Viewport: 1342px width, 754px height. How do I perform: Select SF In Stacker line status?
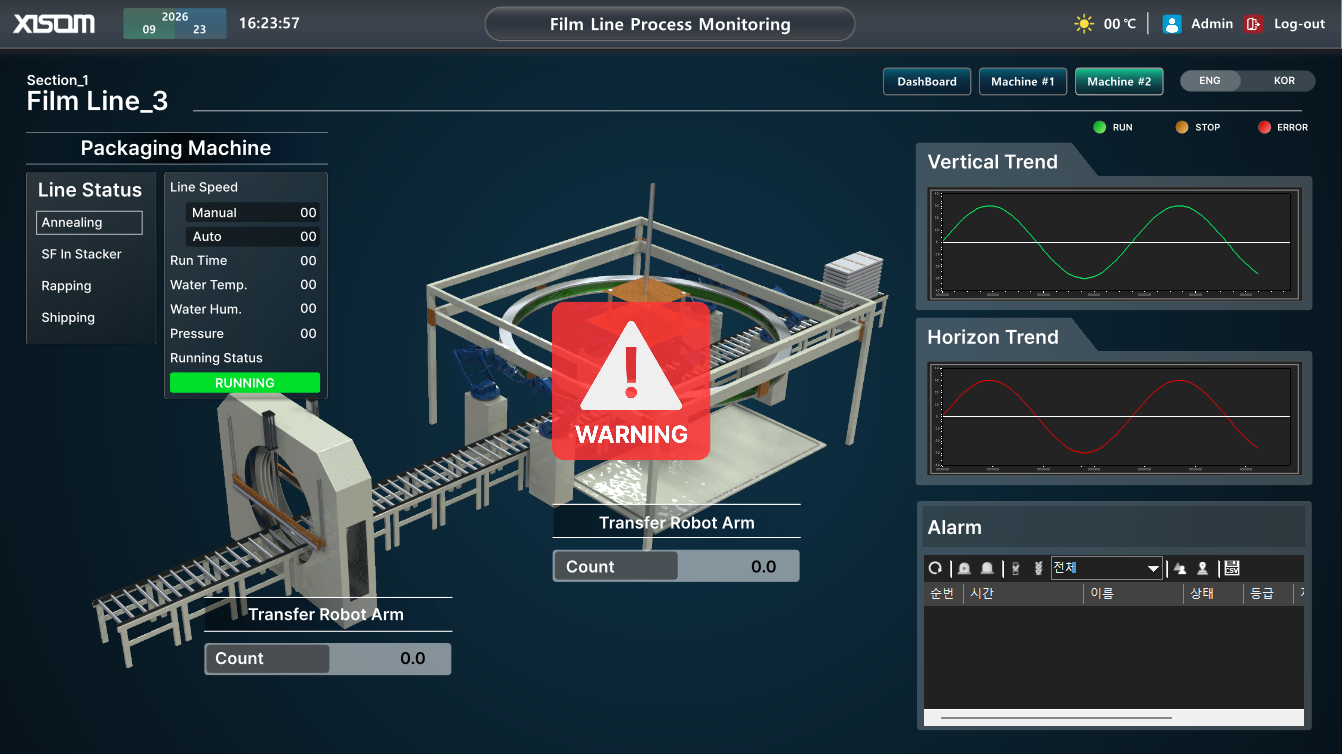point(81,254)
